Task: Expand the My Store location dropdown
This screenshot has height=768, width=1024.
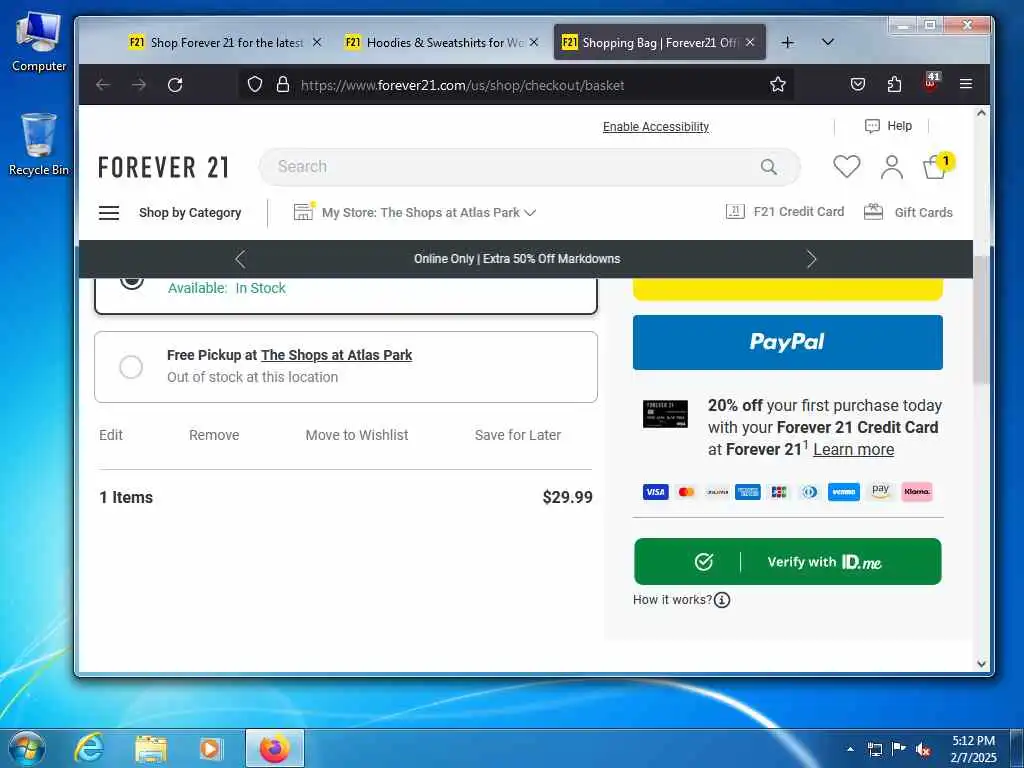Action: (x=530, y=213)
